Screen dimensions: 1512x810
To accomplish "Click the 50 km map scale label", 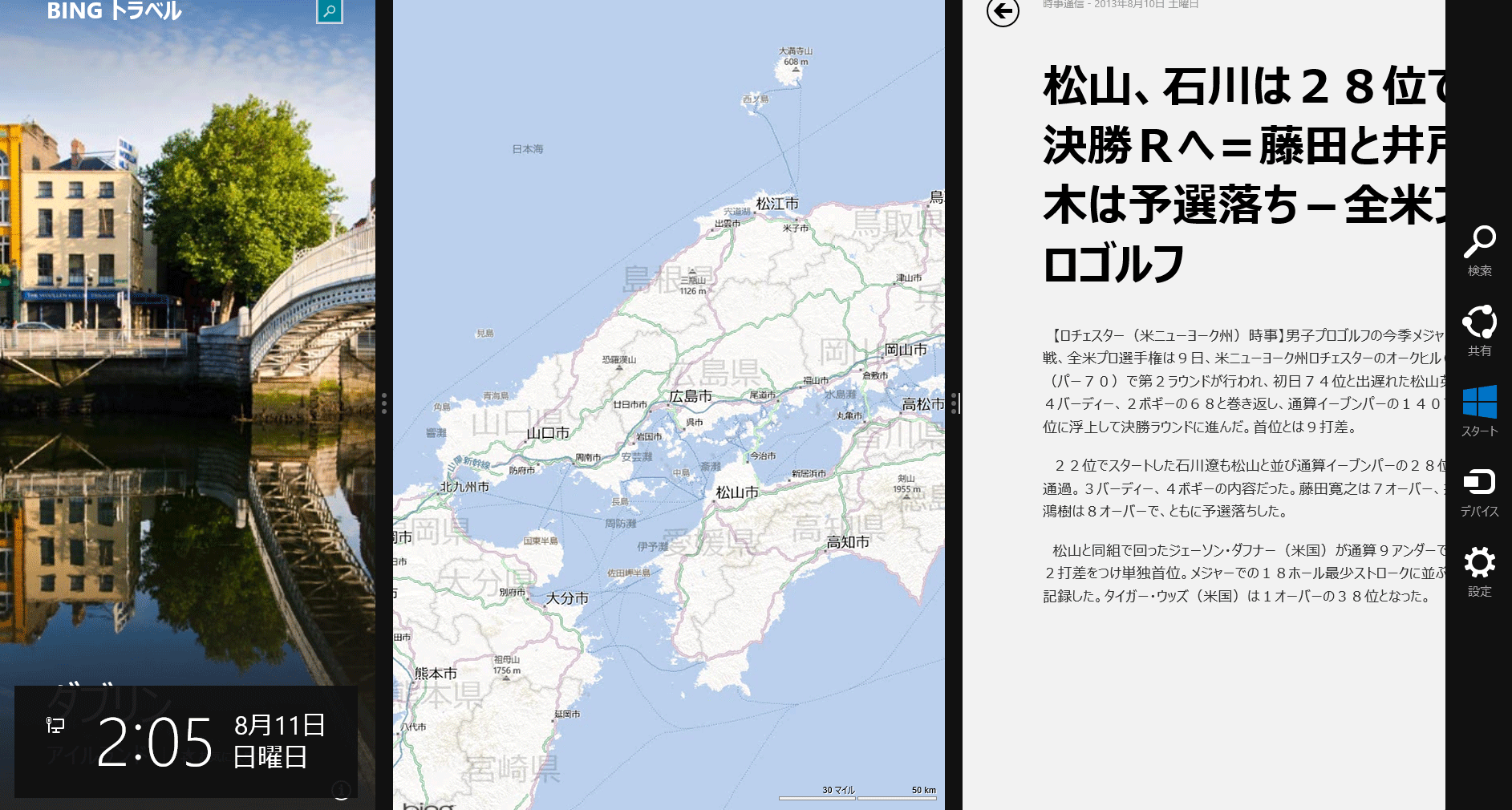I will tap(923, 790).
